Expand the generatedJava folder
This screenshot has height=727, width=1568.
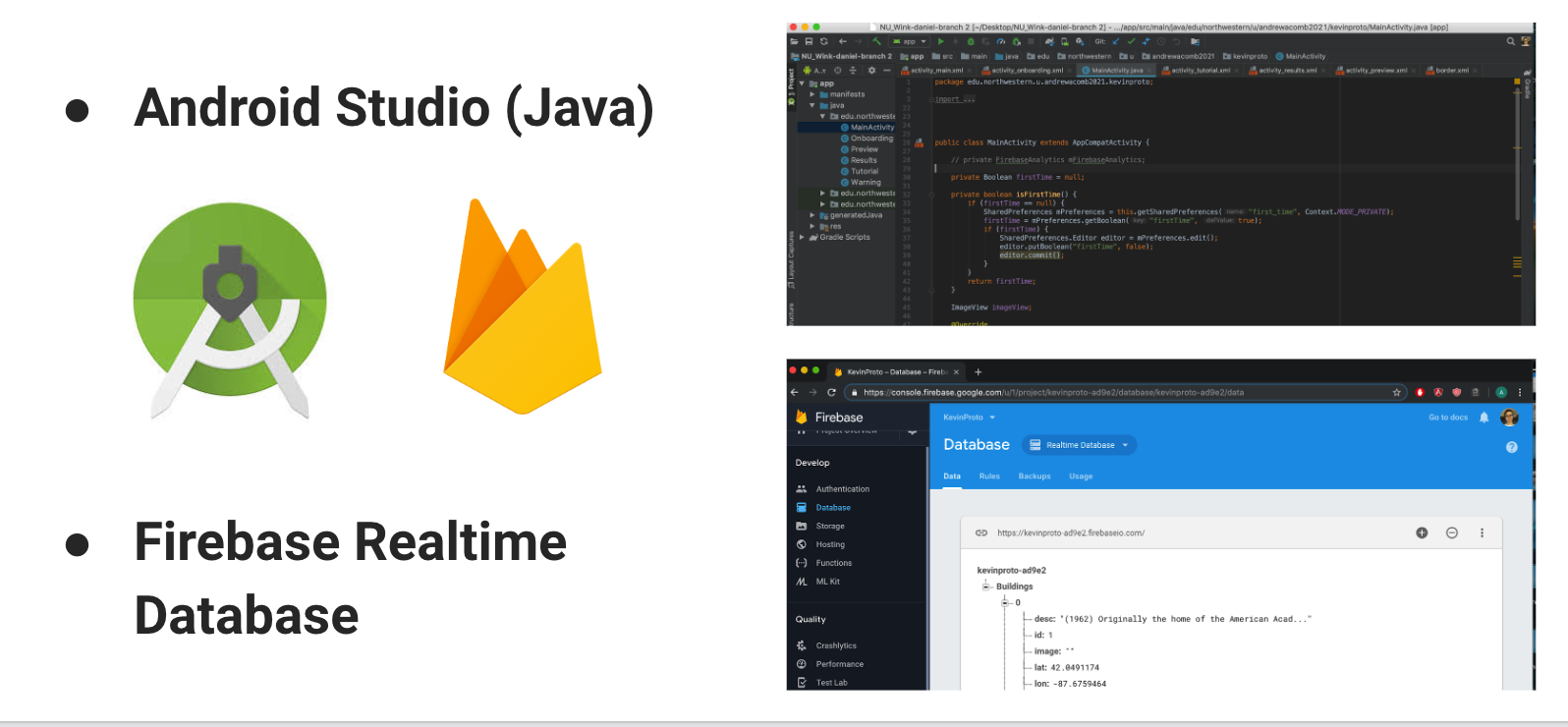[x=812, y=215]
